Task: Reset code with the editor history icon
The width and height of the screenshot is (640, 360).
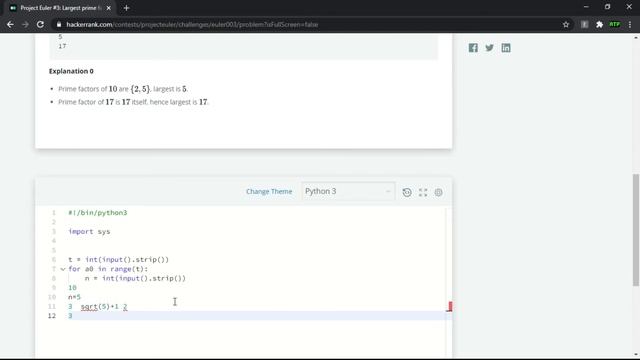Action: (x=407, y=192)
